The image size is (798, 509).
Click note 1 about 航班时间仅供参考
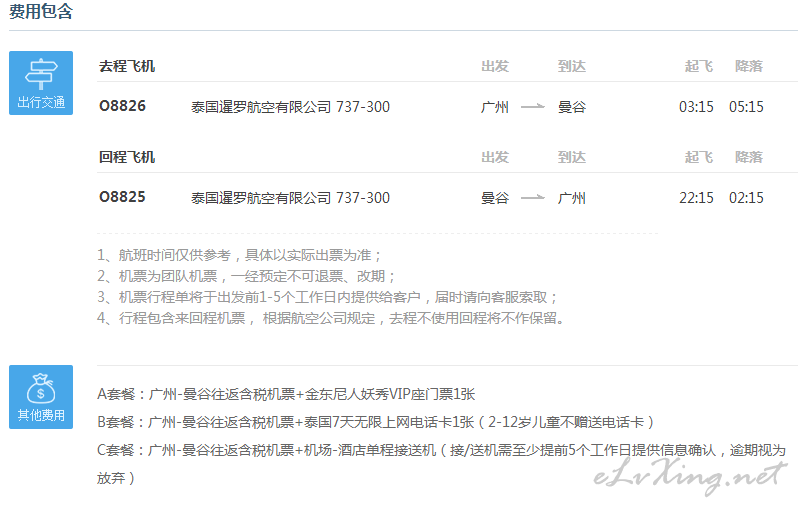click(239, 255)
